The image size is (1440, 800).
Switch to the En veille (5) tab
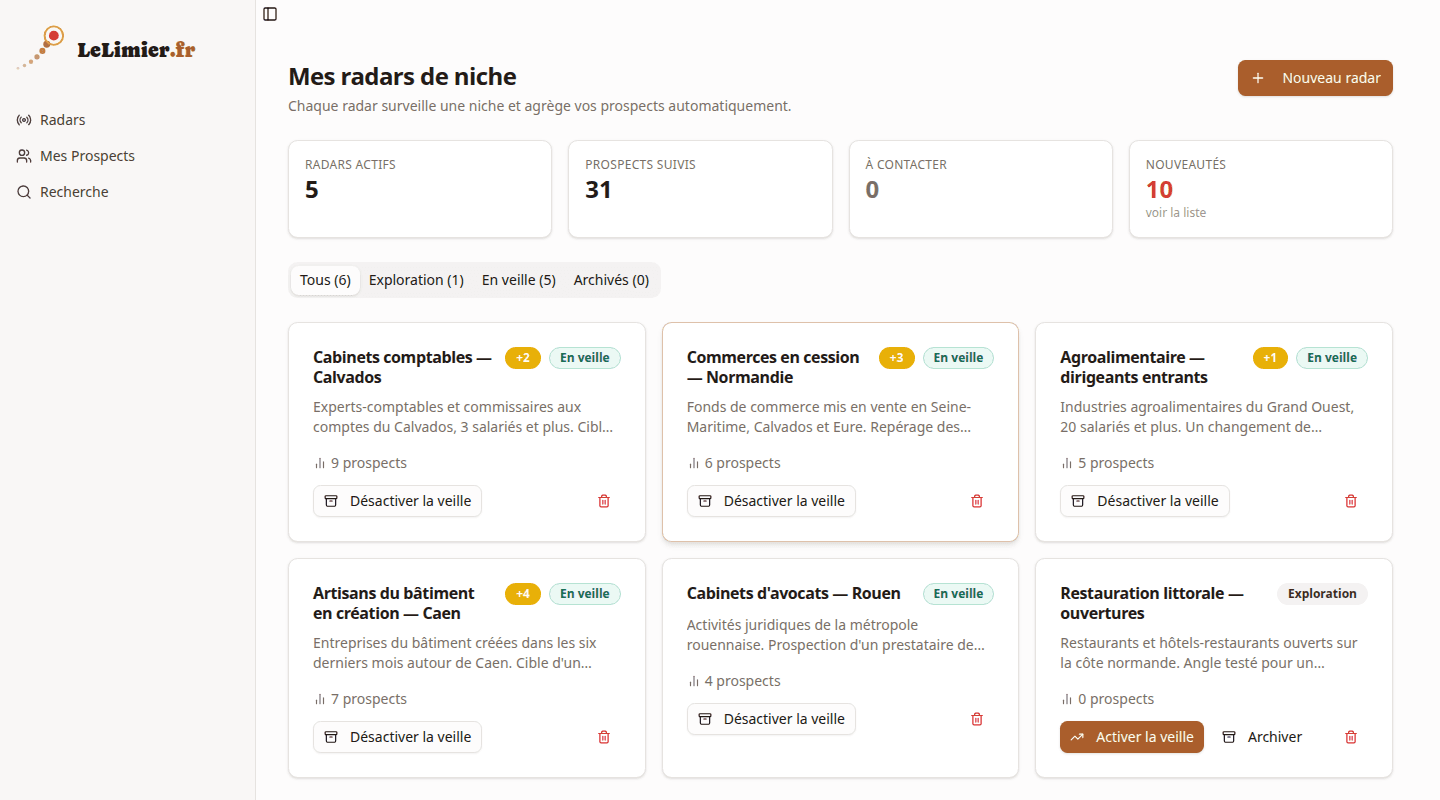(x=519, y=280)
